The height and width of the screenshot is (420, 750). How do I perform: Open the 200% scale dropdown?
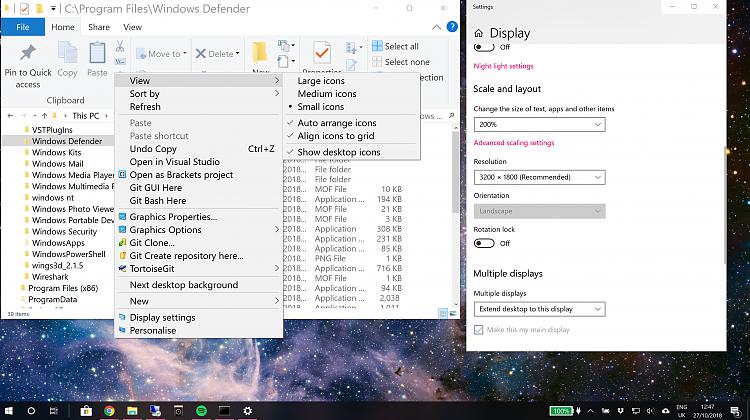point(540,124)
